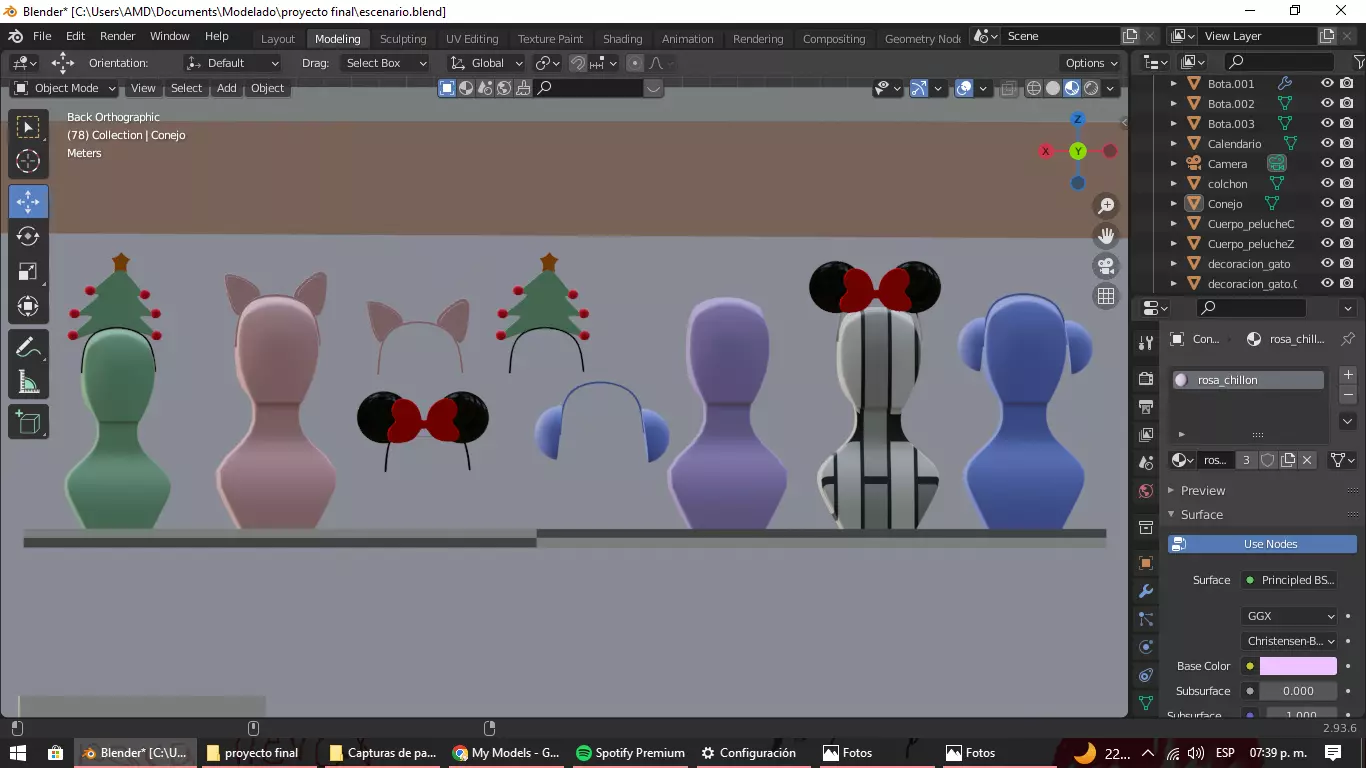The width and height of the screenshot is (1366, 768).
Task: Select the Select Box tool
Action: tap(28, 127)
